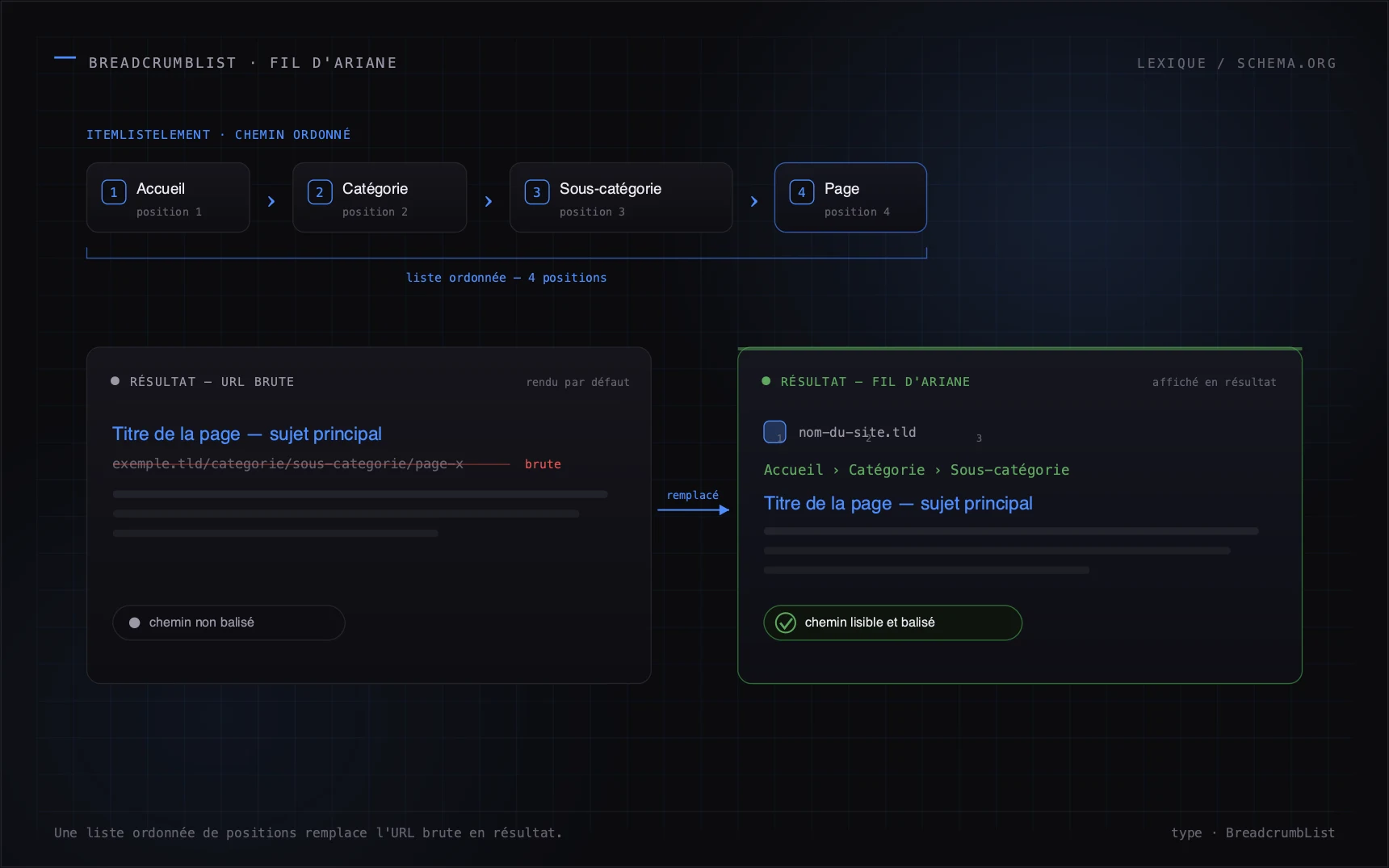Open the page title link in URL brute panel
The width and height of the screenshot is (1389, 868).
(x=247, y=434)
